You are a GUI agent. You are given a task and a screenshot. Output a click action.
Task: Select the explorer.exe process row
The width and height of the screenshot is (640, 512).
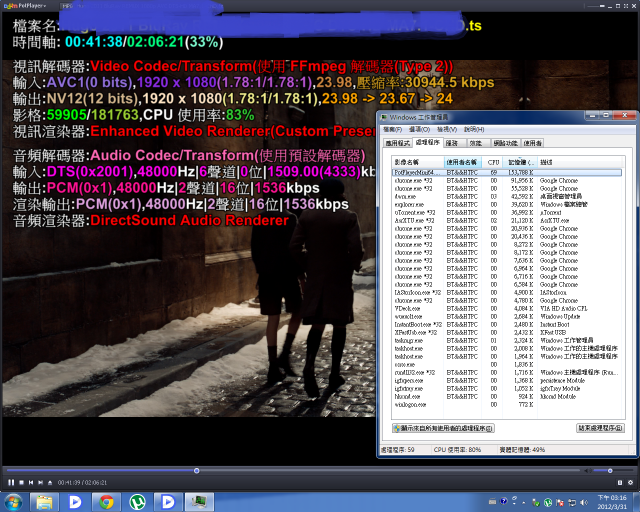(507, 205)
